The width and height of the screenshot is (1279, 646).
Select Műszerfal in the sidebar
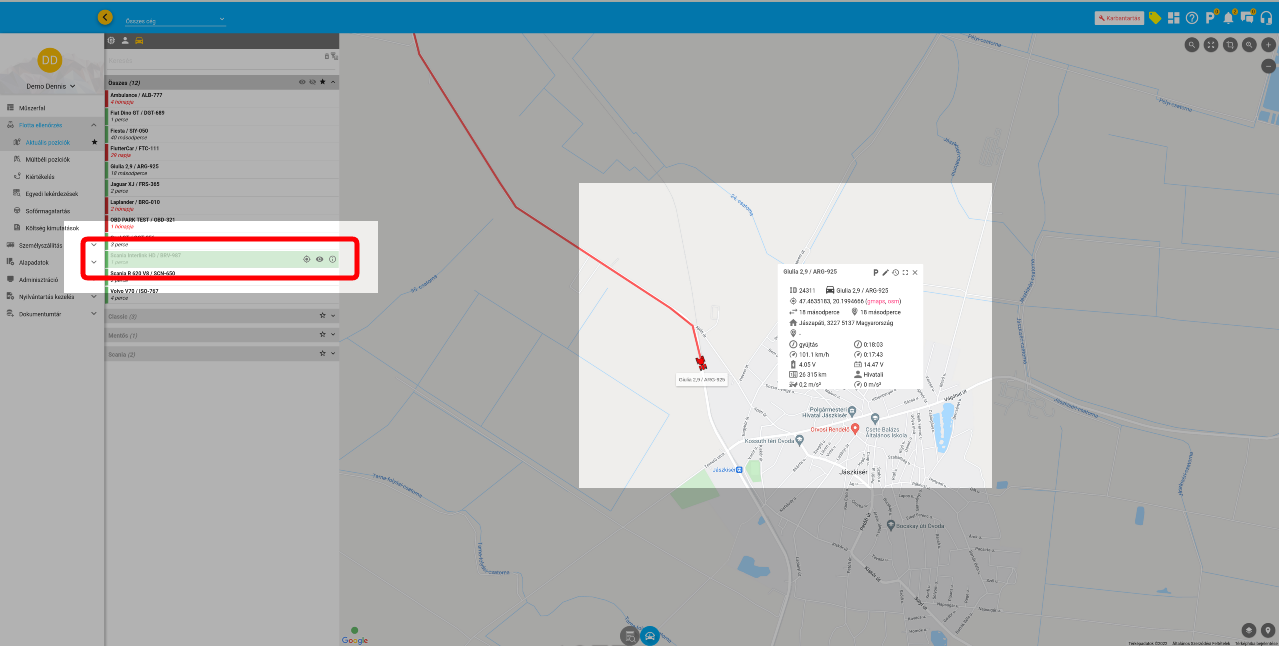click(x=32, y=107)
